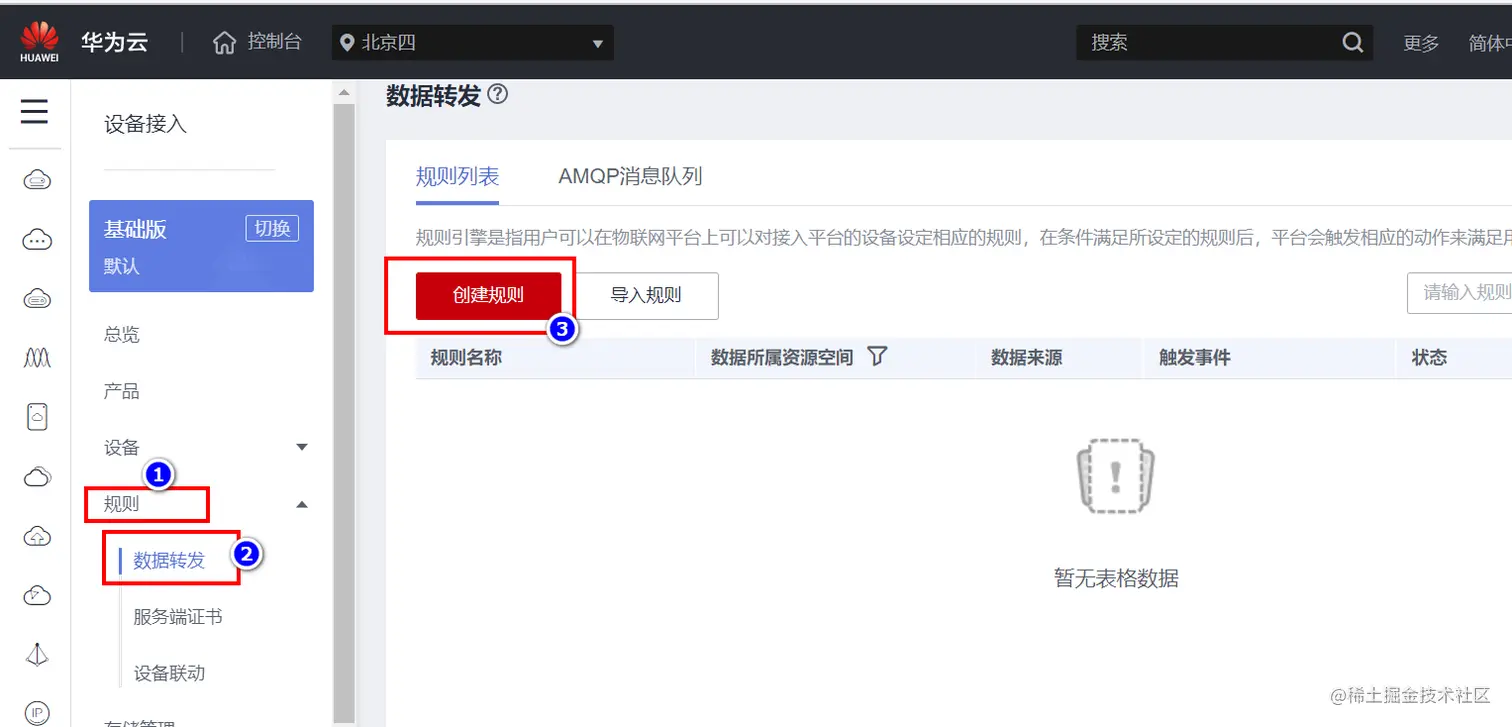The image size is (1512, 727).
Task: Open the triangle network sidebar icon
Action: (37, 654)
